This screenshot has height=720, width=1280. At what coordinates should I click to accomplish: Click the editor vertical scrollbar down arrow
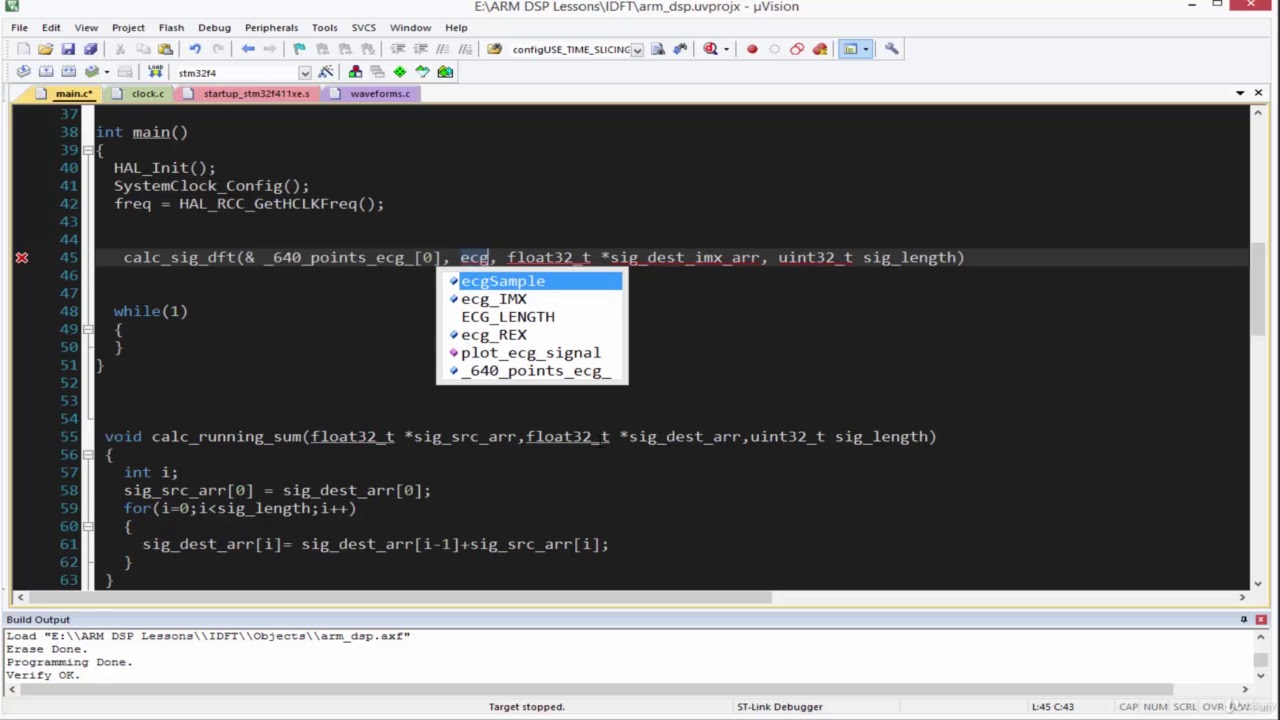click(1258, 582)
